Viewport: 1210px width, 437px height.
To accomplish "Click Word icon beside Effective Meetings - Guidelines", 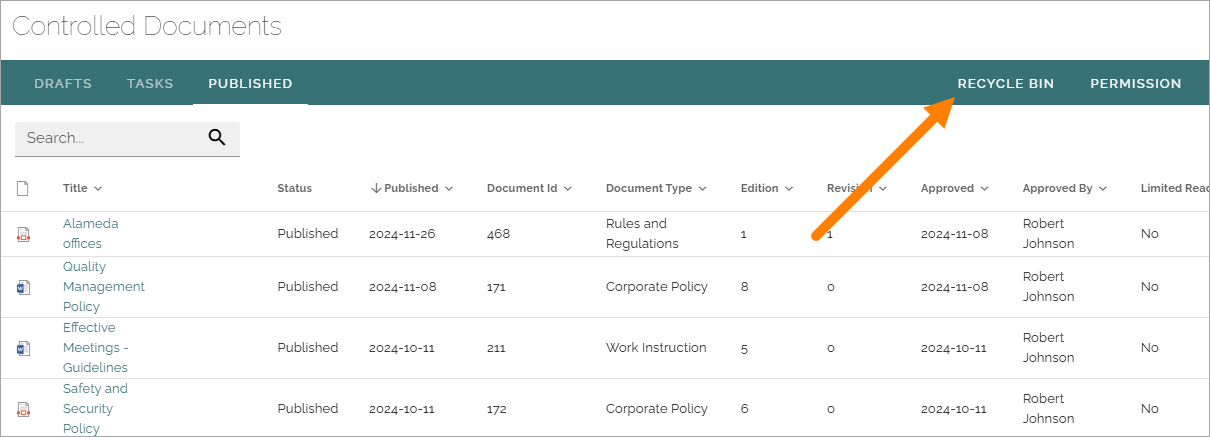I will [x=23, y=349].
